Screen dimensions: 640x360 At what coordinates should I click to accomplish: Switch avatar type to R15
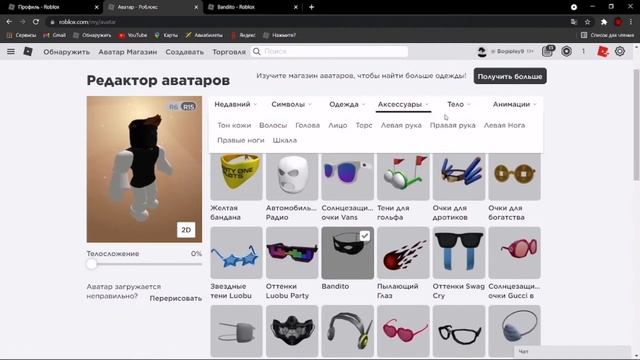click(188, 107)
